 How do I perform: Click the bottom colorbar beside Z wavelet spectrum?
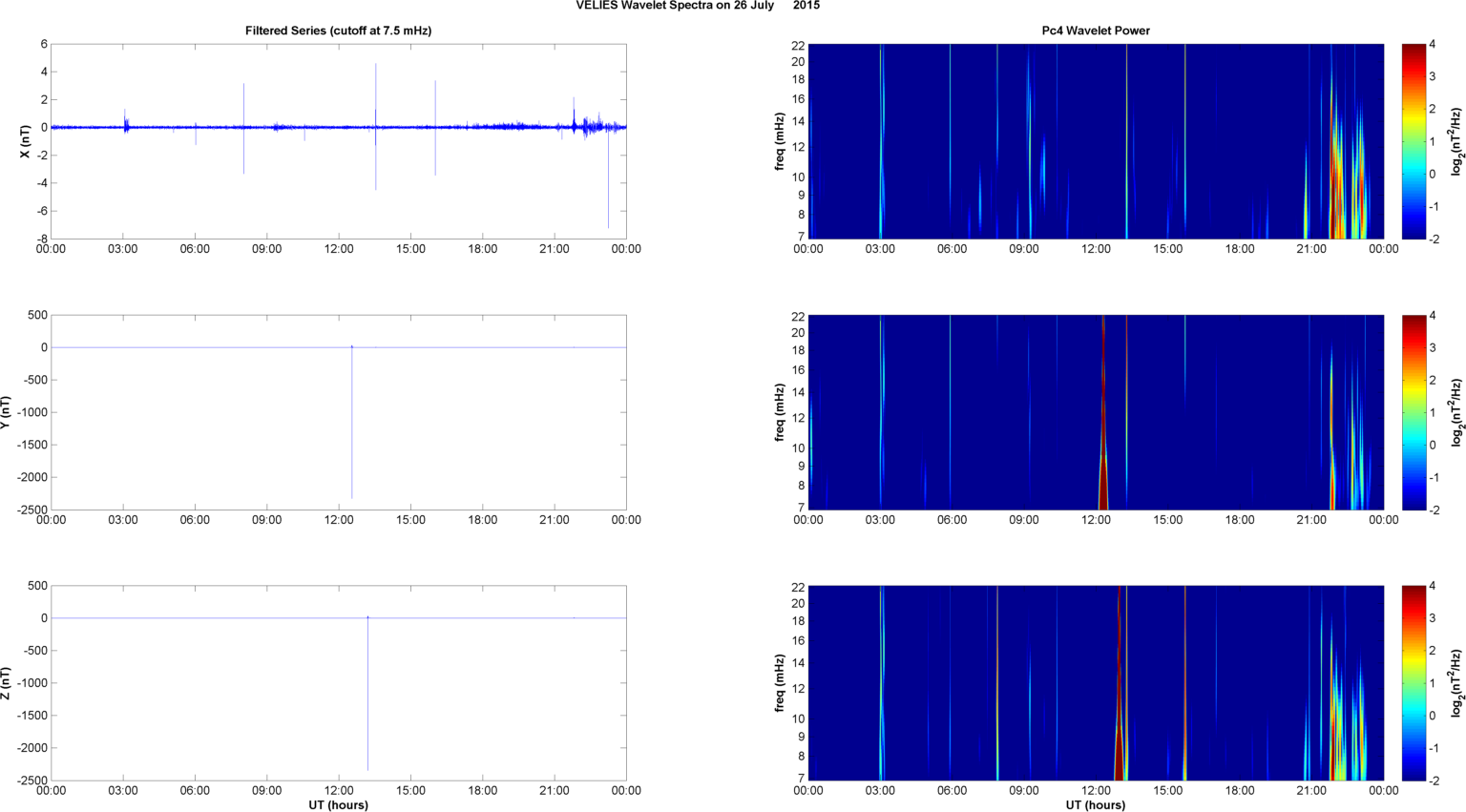(1413, 683)
